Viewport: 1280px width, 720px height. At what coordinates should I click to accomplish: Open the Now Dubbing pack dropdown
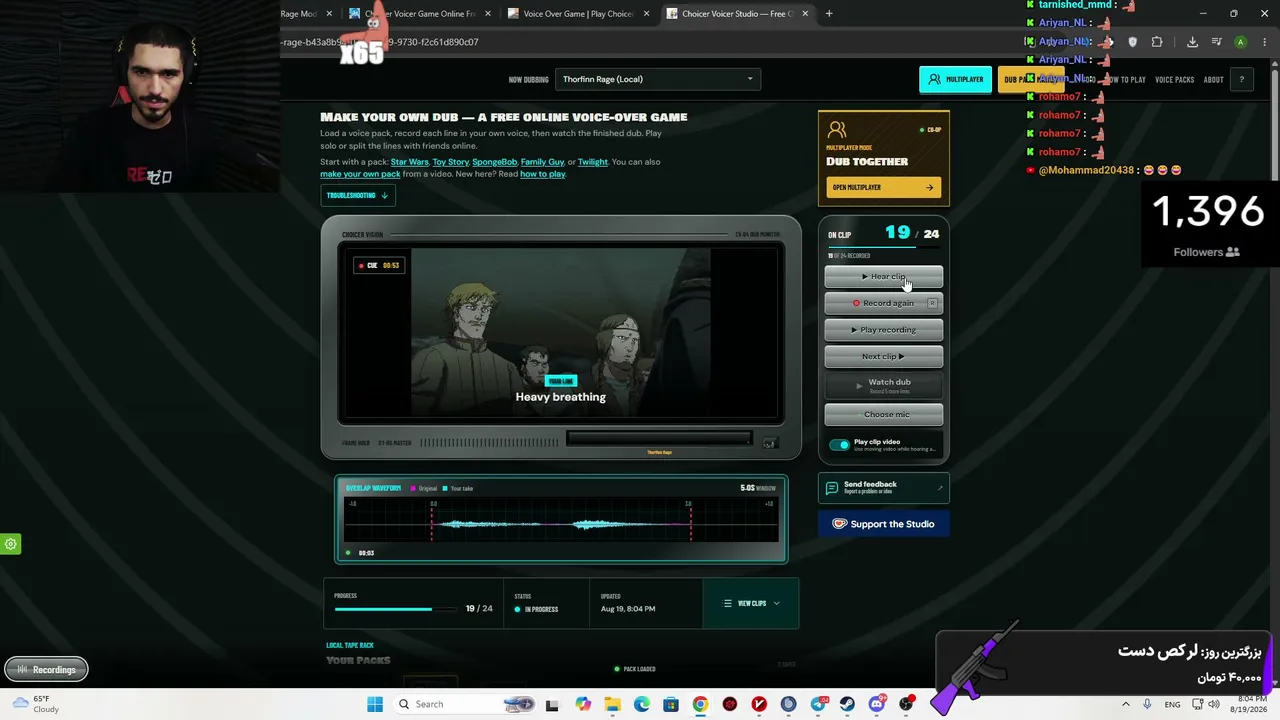point(658,79)
